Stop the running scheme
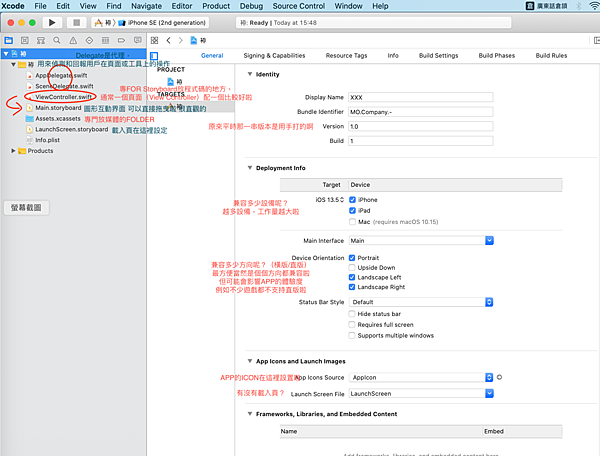 pyautogui.click(x=76, y=23)
